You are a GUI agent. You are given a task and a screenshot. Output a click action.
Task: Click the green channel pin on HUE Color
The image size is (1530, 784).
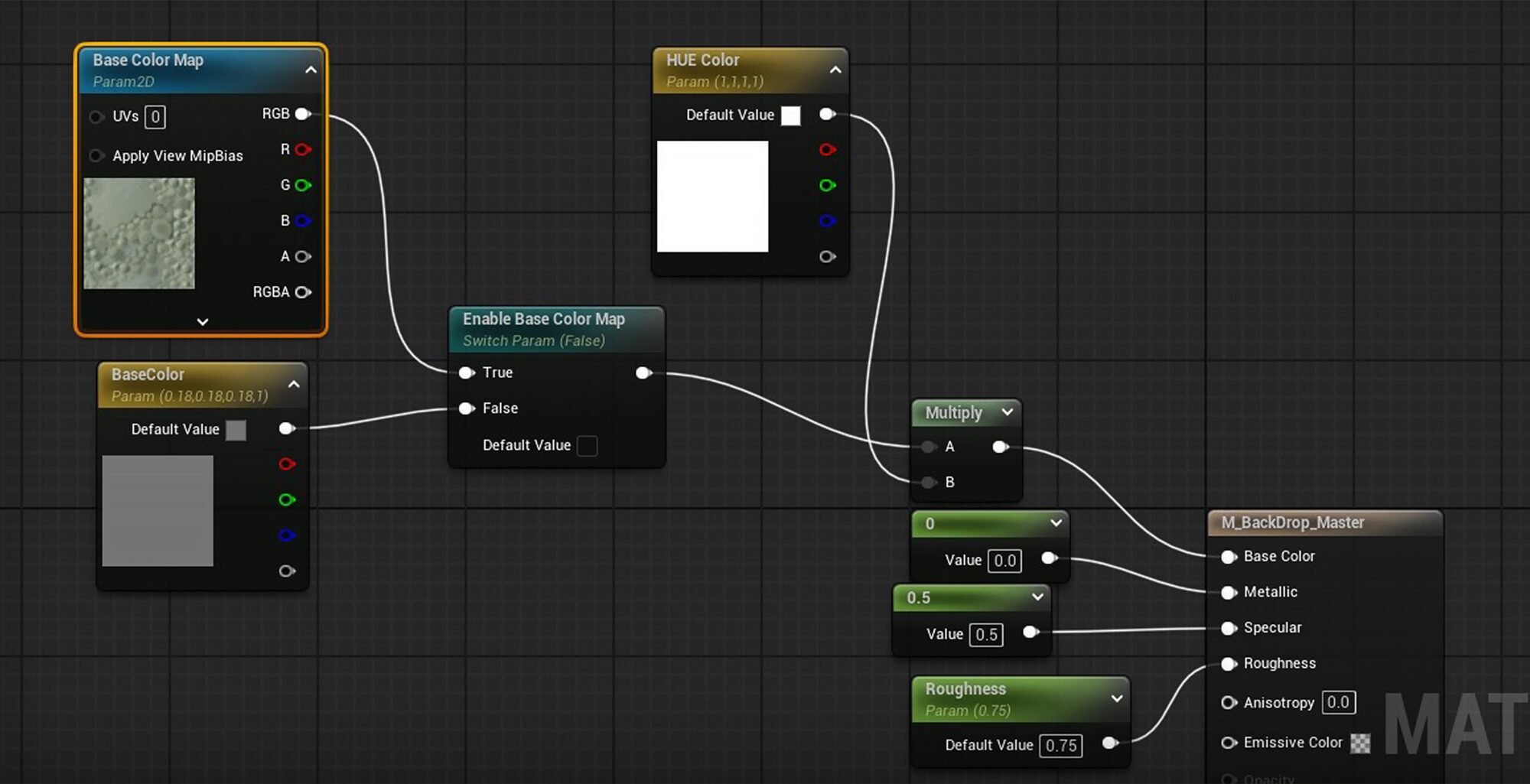coord(827,185)
